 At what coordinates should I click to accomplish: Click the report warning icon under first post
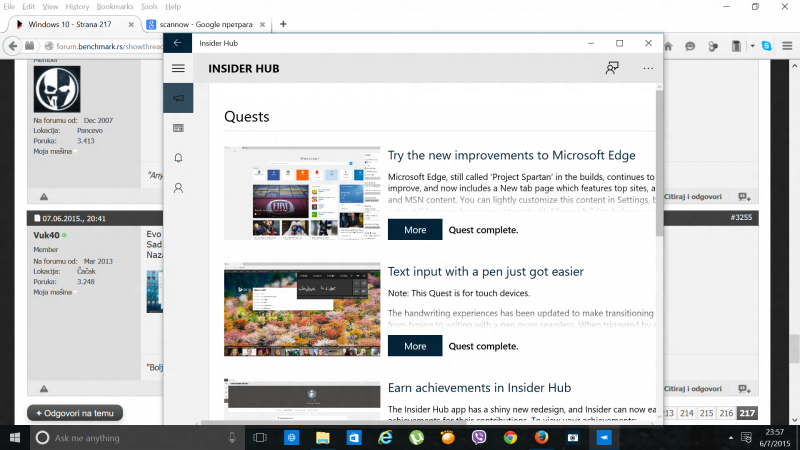[44, 196]
